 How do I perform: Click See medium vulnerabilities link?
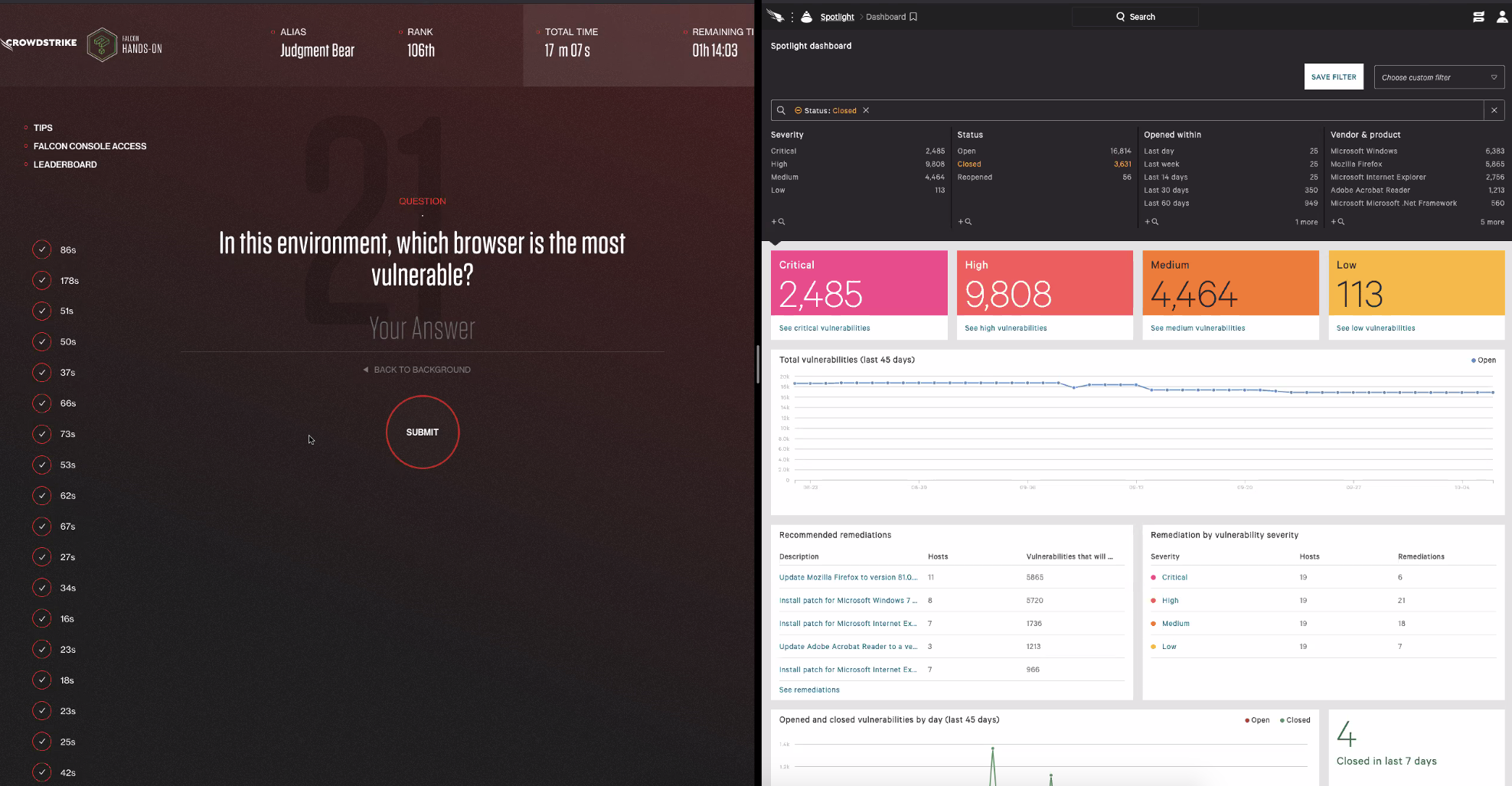point(1198,328)
